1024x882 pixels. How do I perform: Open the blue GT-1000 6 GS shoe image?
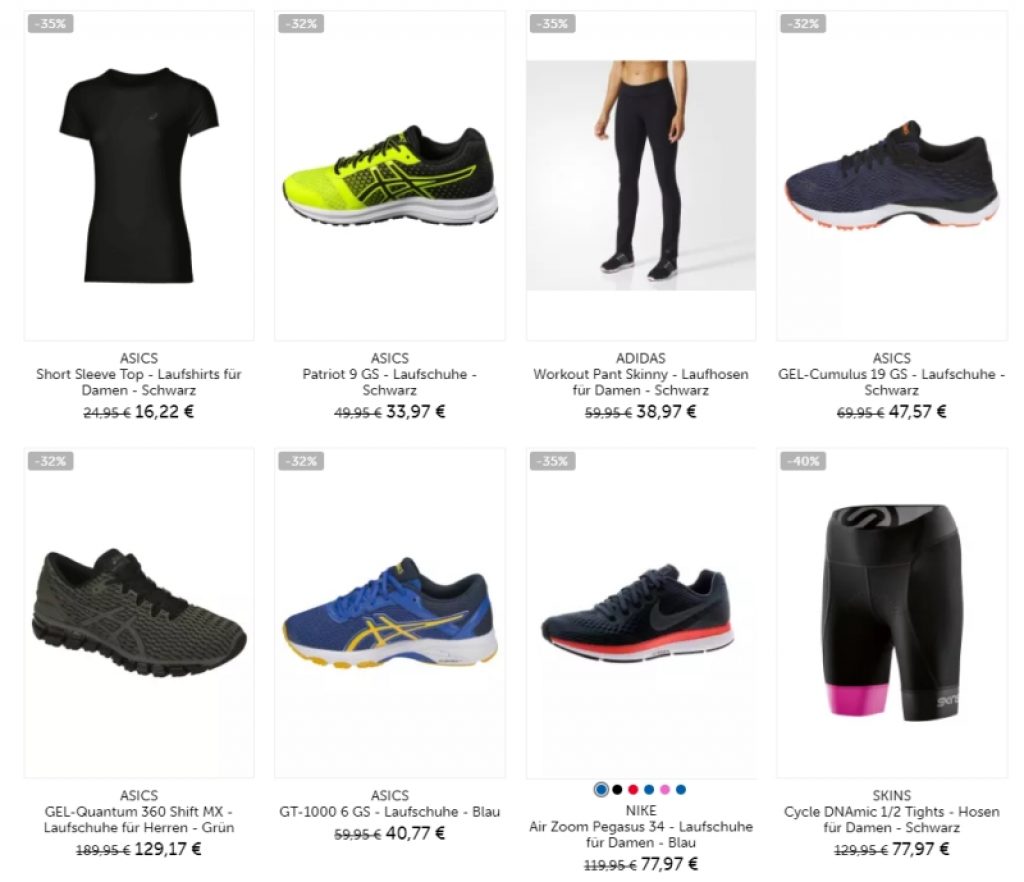(x=390, y=612)
